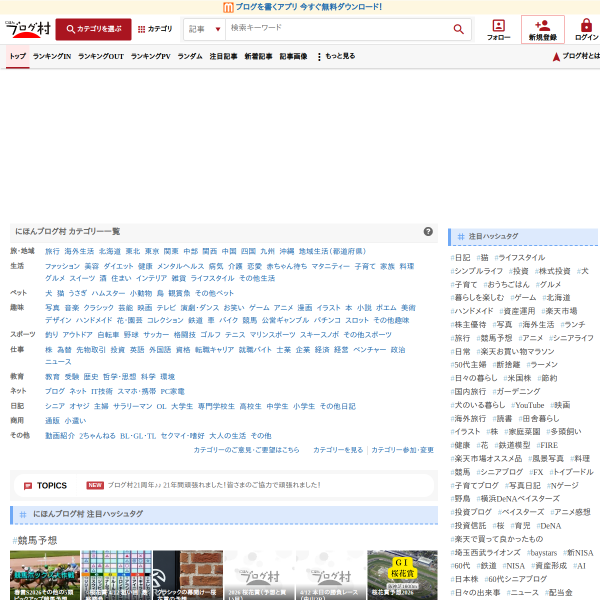Open the メンタルヘルス category link

click(181, 266)
